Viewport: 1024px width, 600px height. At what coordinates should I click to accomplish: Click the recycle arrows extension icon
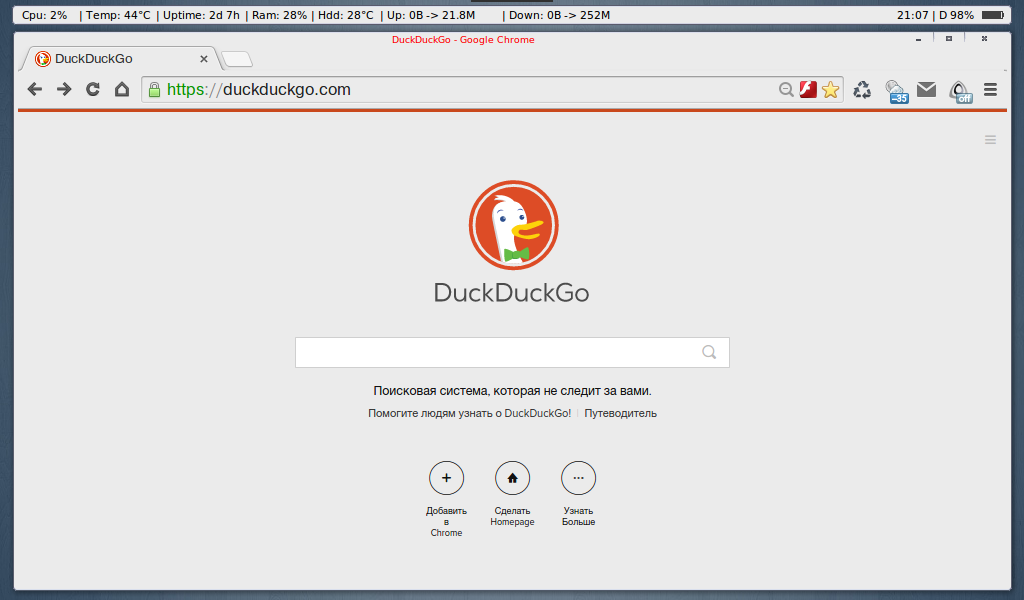862,89
